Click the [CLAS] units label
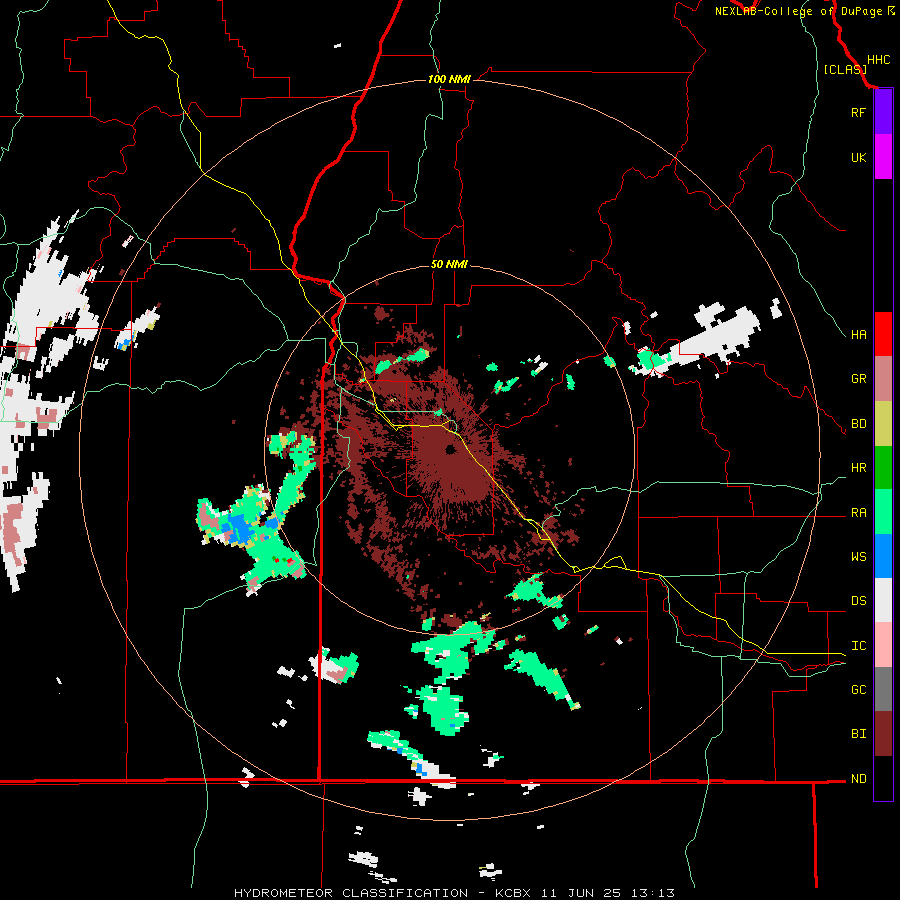 pos(845,69)
